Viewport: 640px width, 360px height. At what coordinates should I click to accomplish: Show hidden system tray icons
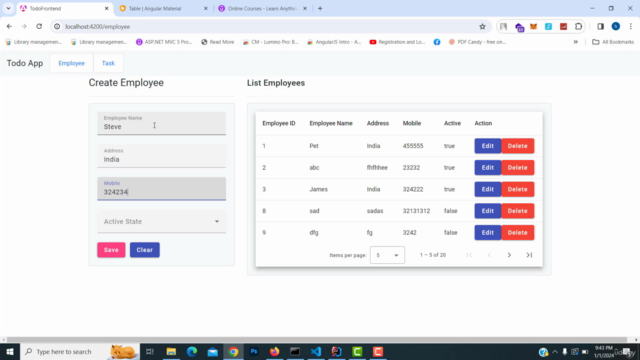[555, 352]
